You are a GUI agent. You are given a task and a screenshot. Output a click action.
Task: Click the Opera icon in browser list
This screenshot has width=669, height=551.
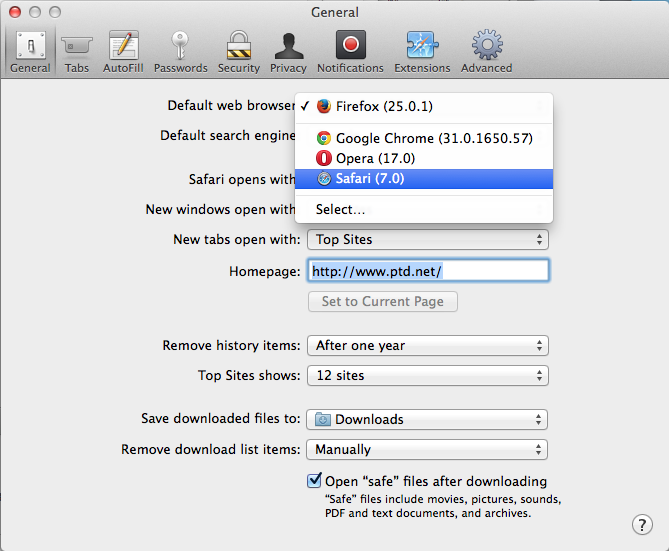[x=324, y=158]
